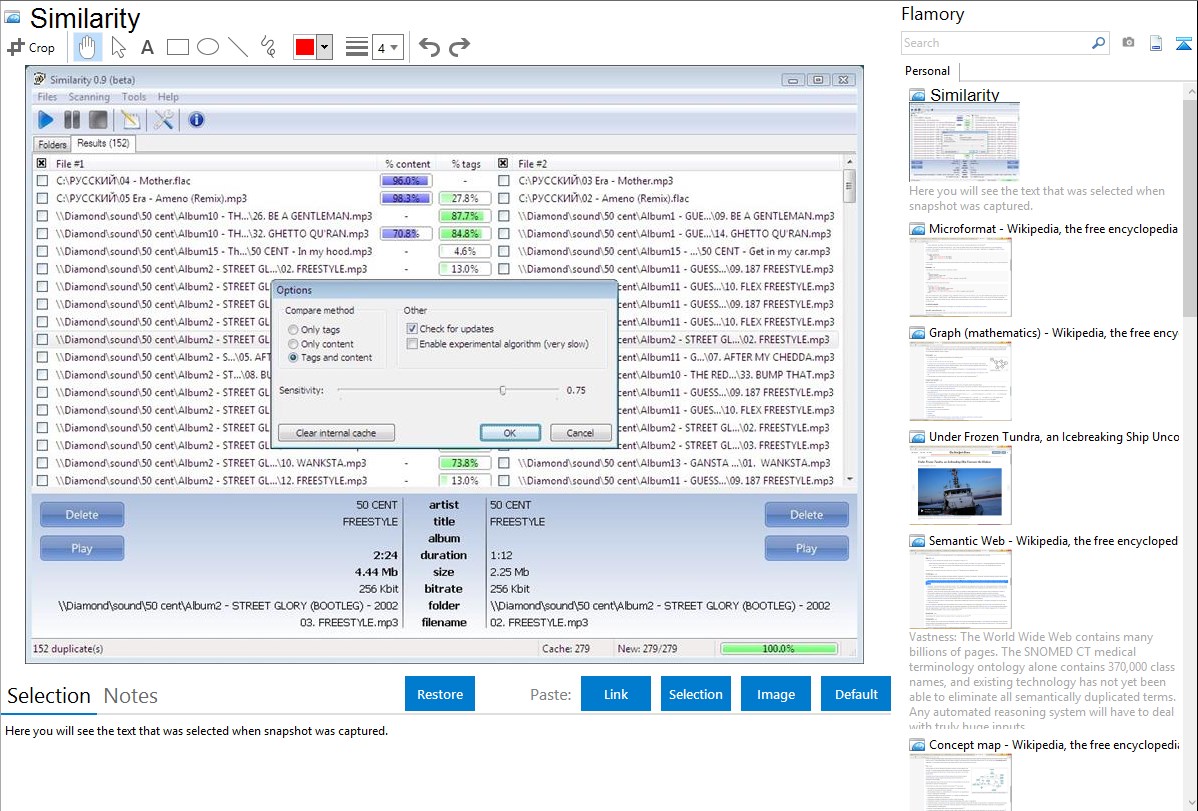Toggle the File #2 select-all checkbox

503,163
